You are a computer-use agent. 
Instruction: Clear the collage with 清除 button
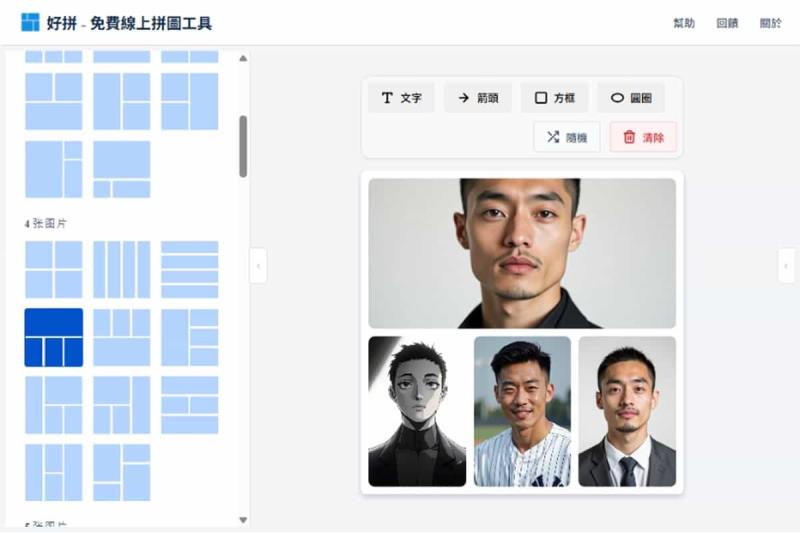tap(643, 137)
